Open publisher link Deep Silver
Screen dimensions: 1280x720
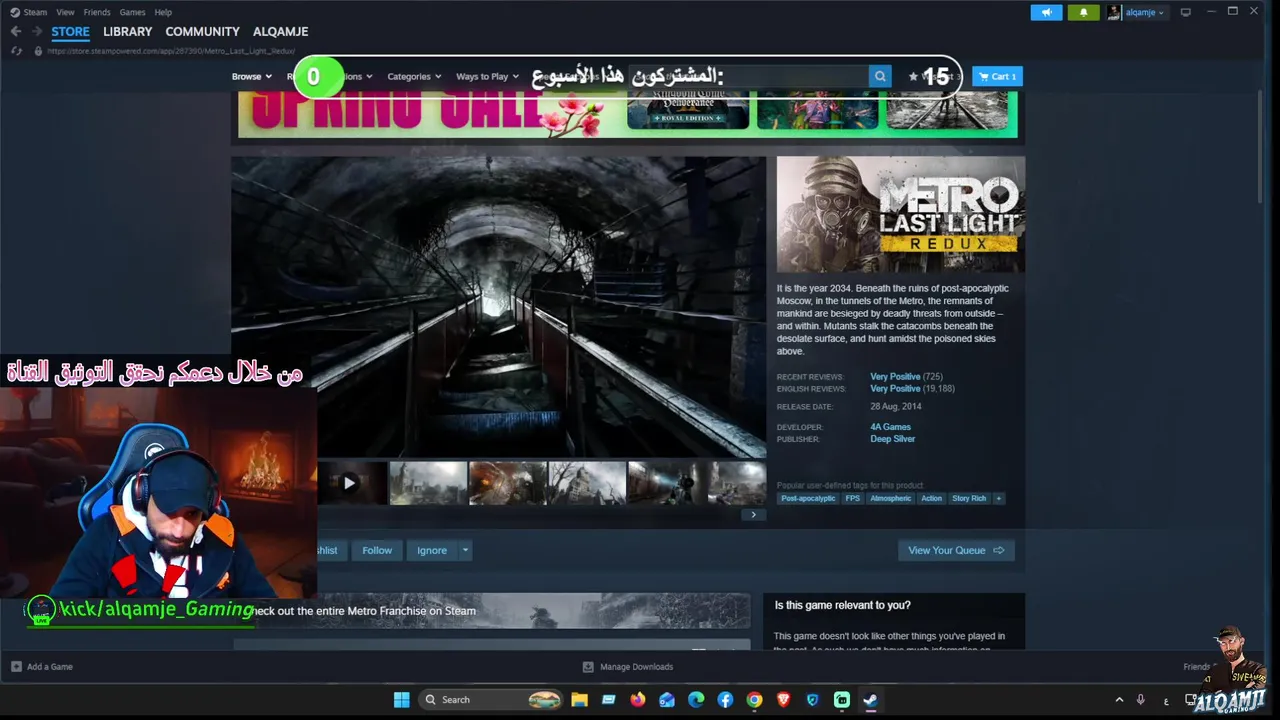click(x=892, y=439)
